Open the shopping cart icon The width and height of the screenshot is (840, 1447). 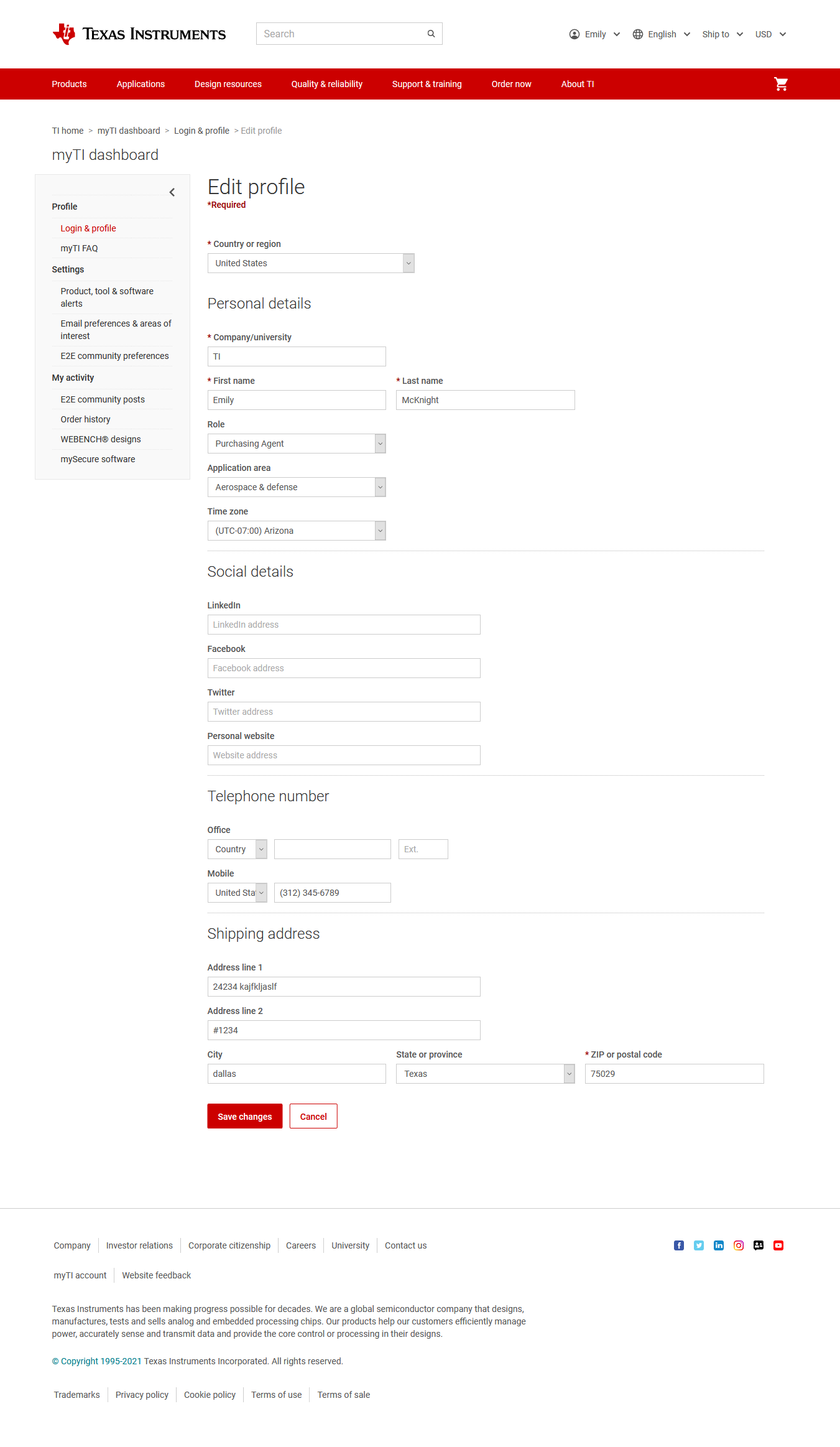coord(781,84)
